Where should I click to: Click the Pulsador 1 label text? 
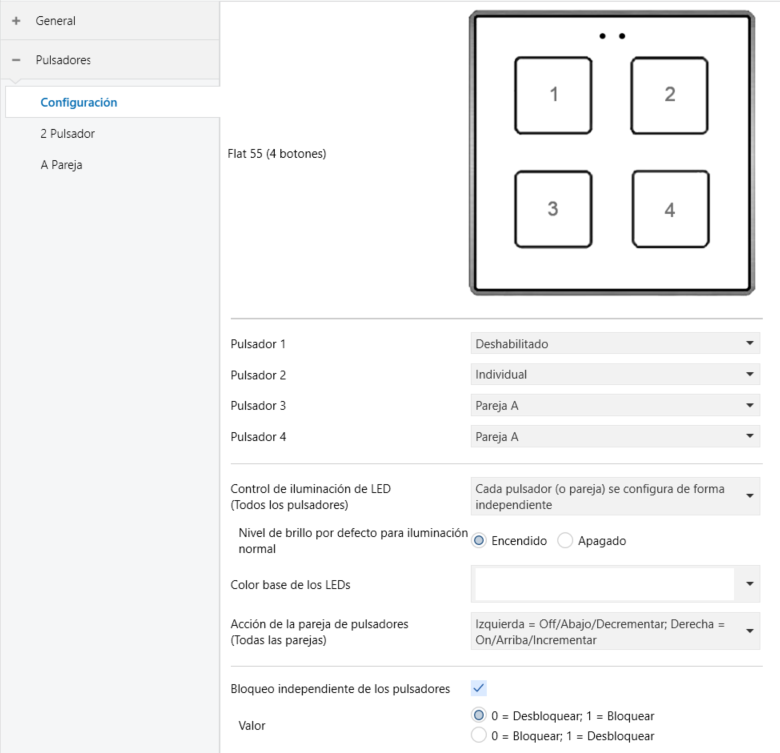[x=258, y=344]
